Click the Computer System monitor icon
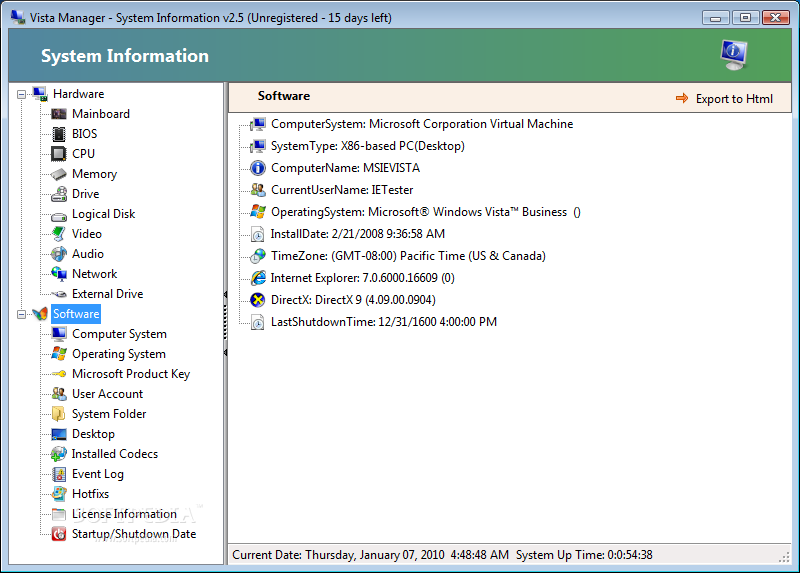This screenshot has height=573, width=800. [x=59, y=334]
